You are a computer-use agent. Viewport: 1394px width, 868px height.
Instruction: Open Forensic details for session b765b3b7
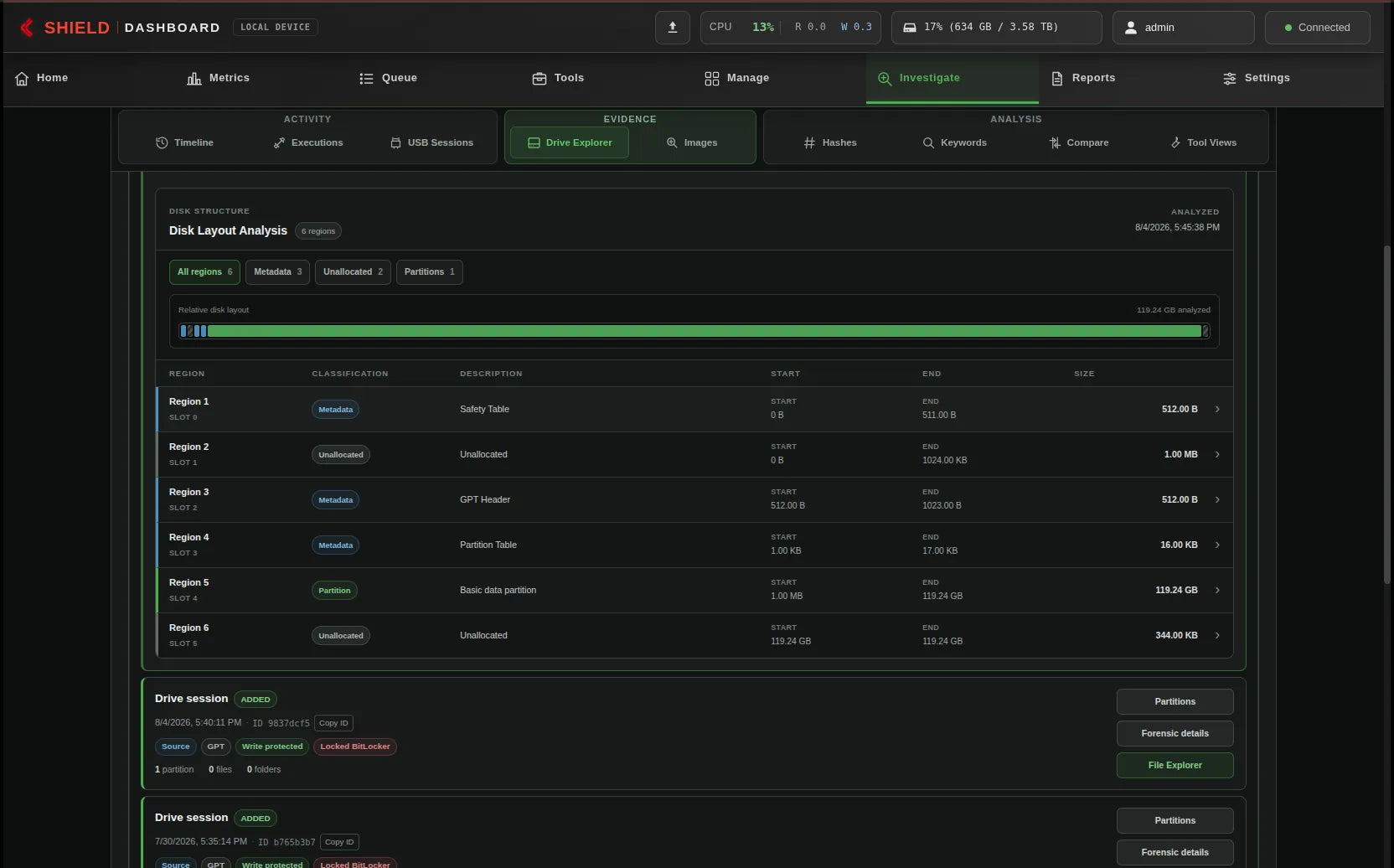(1175, 853)
